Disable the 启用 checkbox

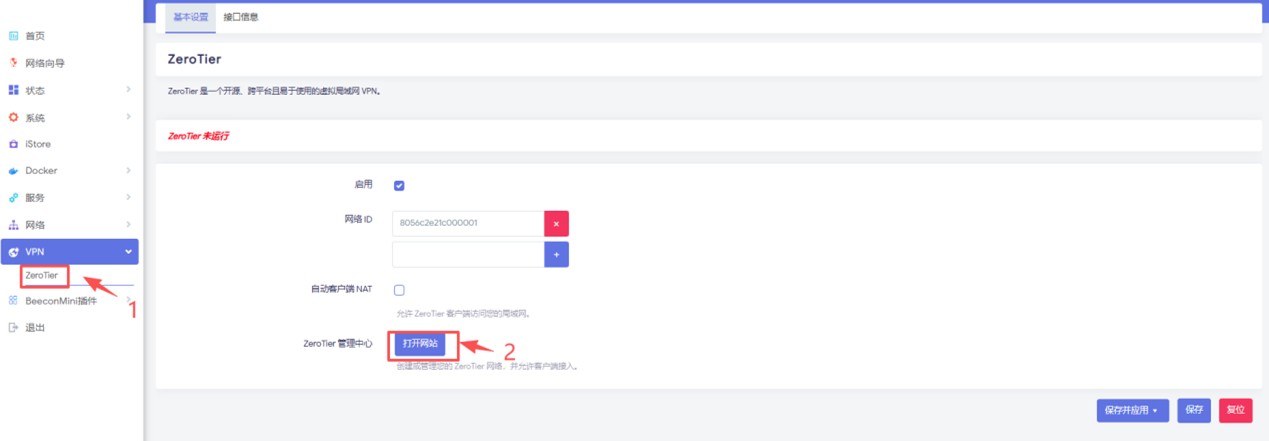coord(399,185)
